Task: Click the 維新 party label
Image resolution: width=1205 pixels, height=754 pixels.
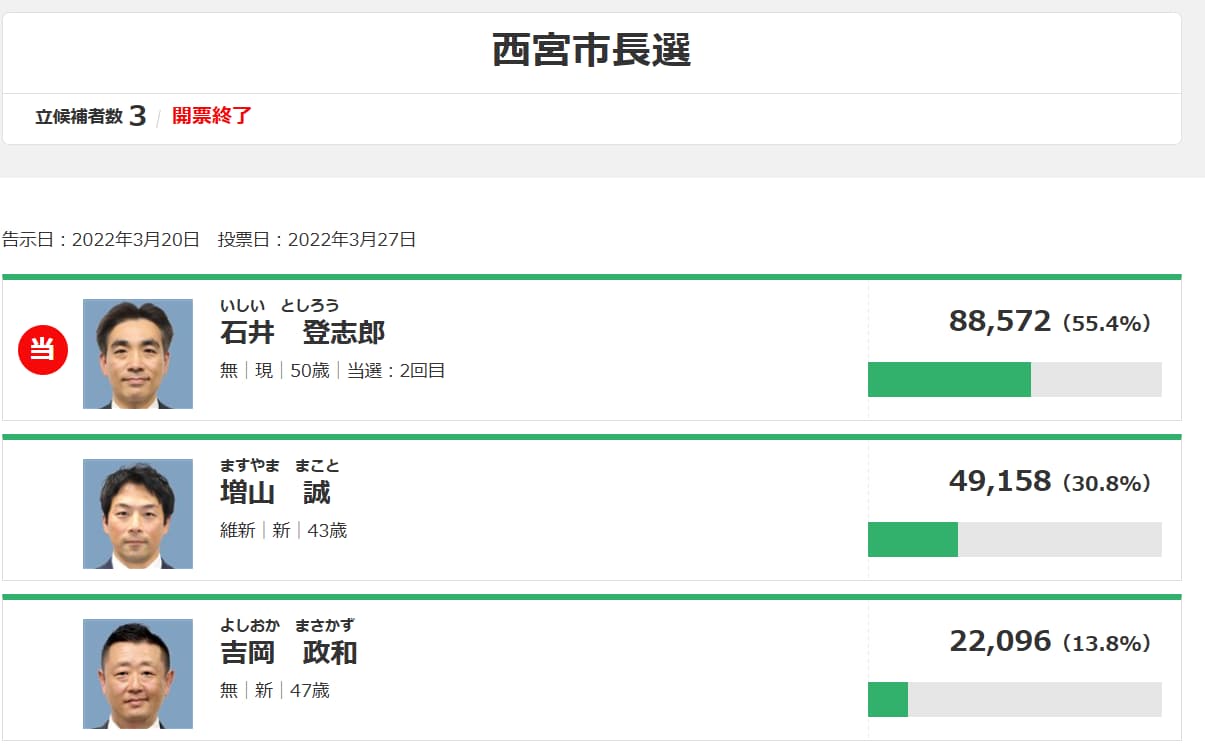Action: [x=237, y=531]
